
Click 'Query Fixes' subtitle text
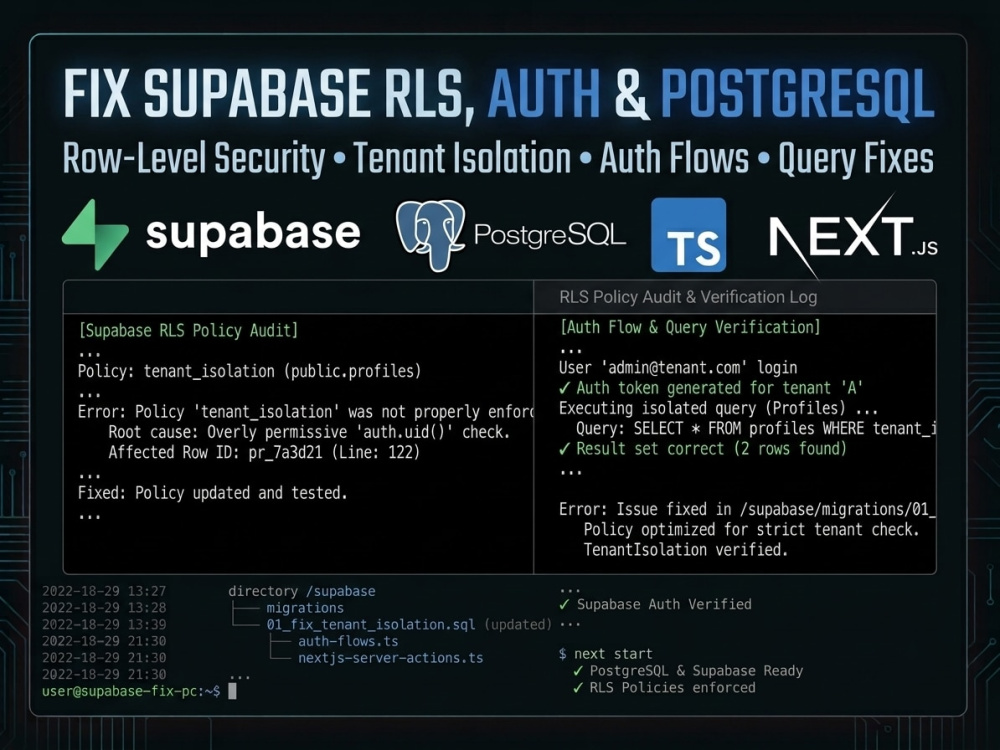click(x=856, y=159)
